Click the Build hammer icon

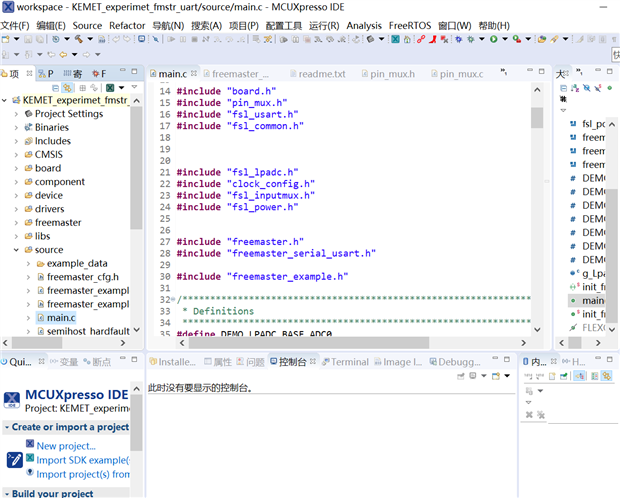pyautogui.click(x=79, y=39)
